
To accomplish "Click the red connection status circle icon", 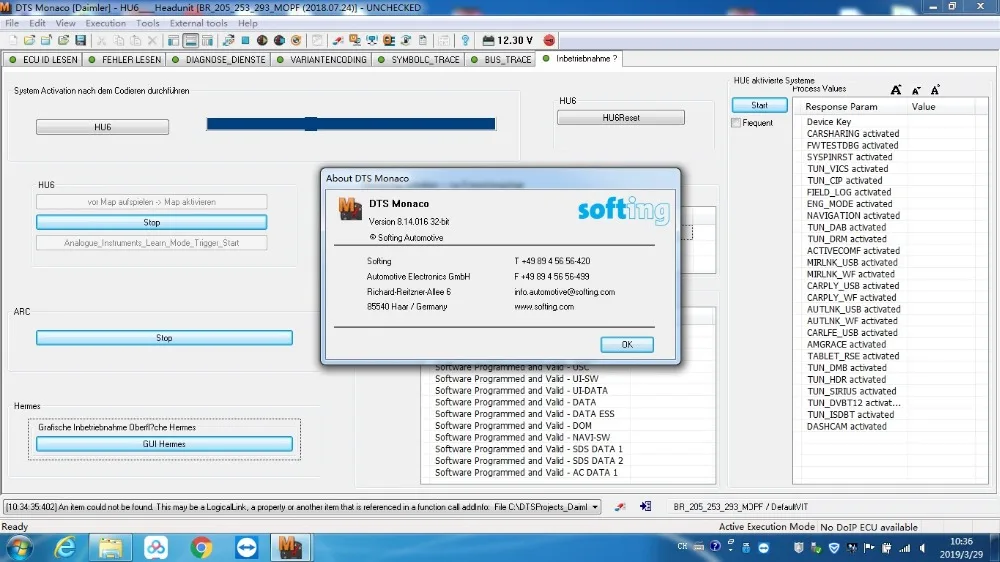I will pyautogui.click(x=549, y=40).
